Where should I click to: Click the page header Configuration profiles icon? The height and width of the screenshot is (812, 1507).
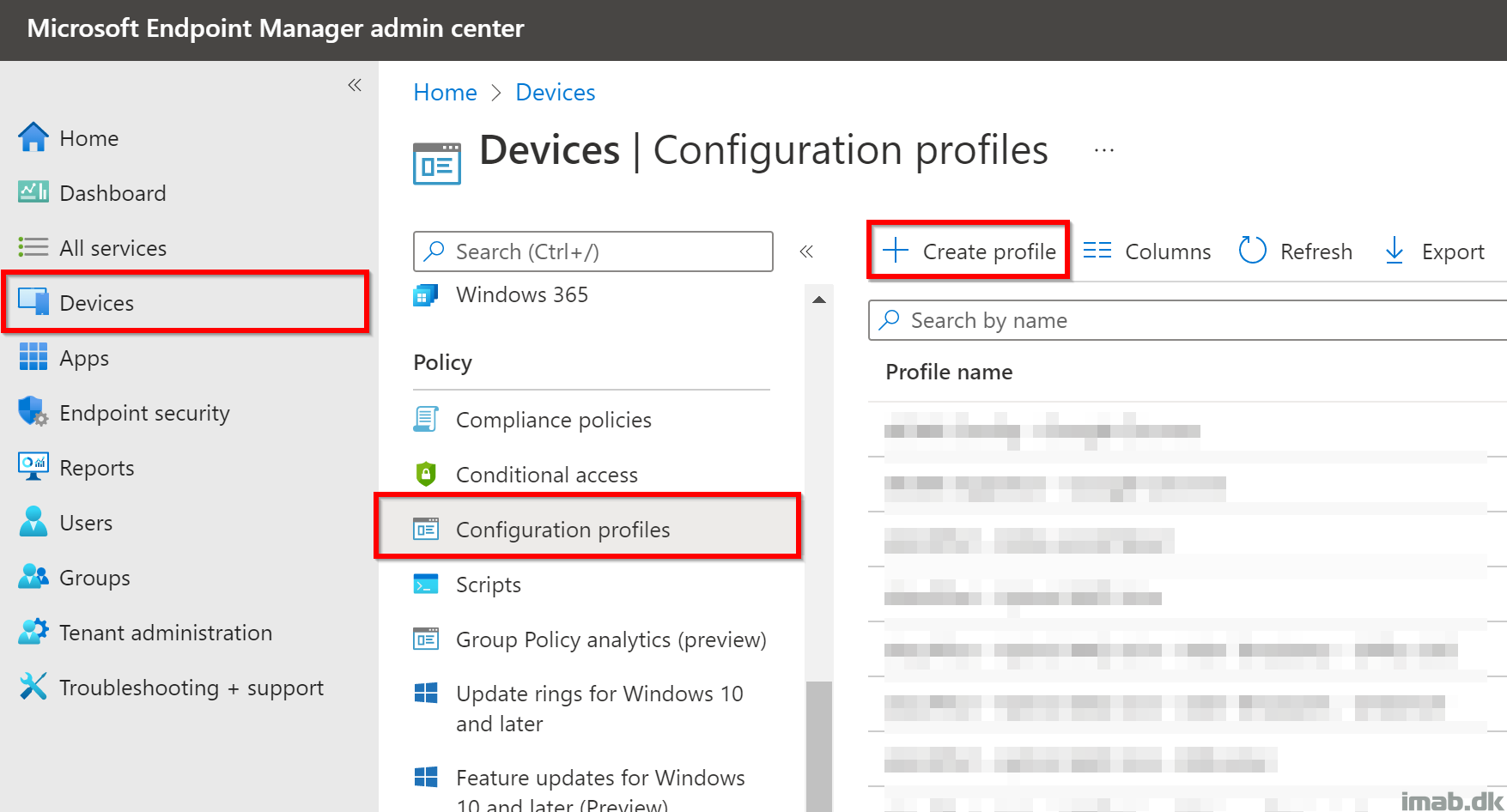437,163
